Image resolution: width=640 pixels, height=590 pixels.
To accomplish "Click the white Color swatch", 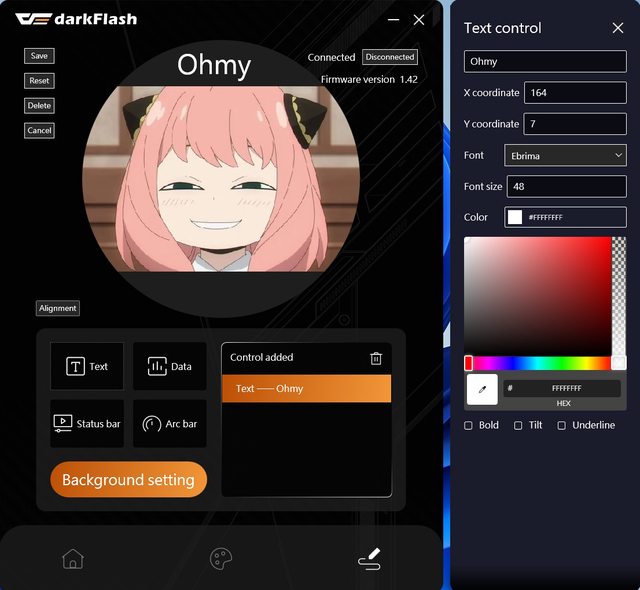I will (515, 217).
